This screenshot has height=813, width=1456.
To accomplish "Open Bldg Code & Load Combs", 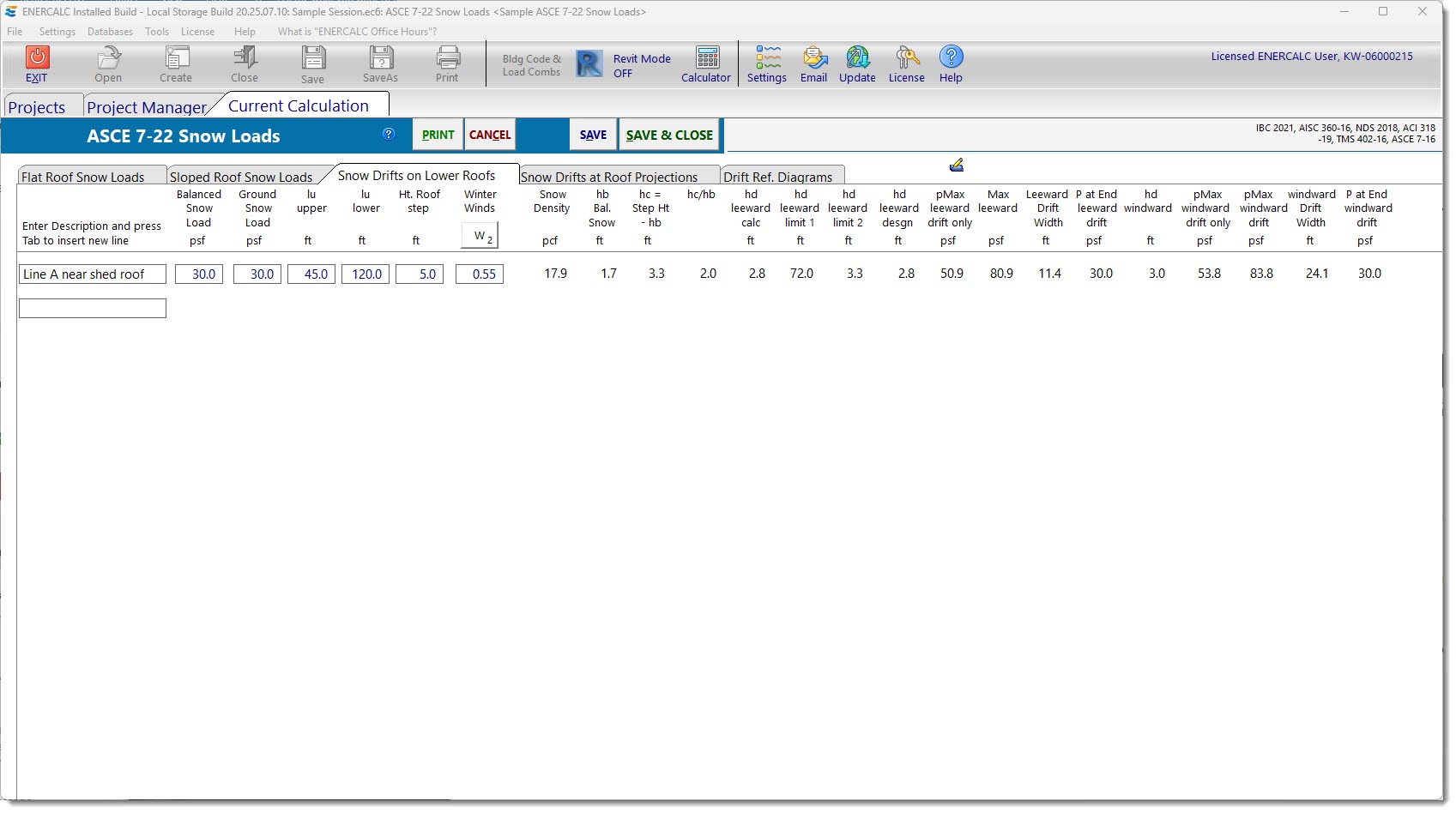I will [532, 65].
